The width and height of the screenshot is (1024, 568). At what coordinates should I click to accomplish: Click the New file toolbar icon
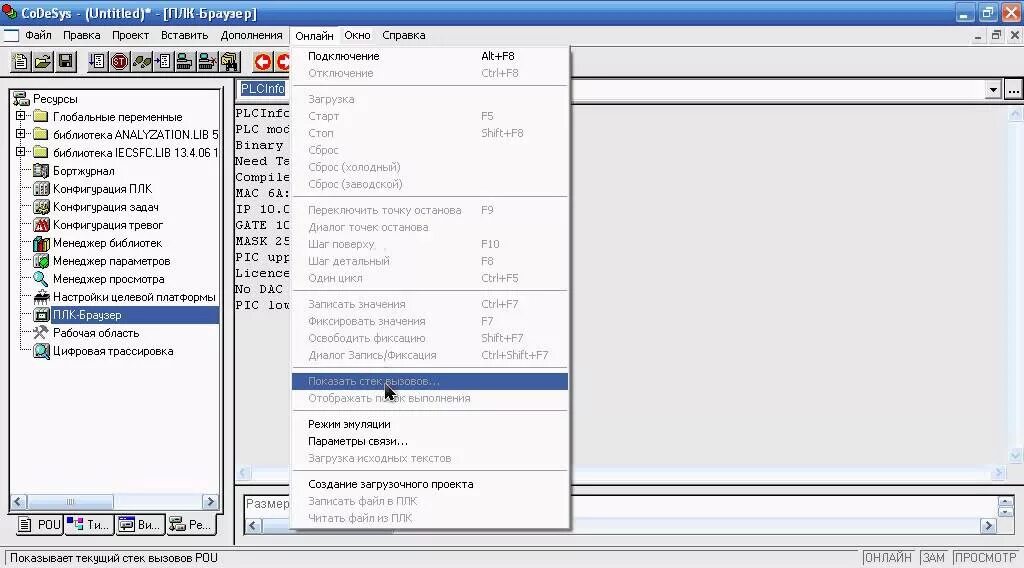click(x=20, y=62)
